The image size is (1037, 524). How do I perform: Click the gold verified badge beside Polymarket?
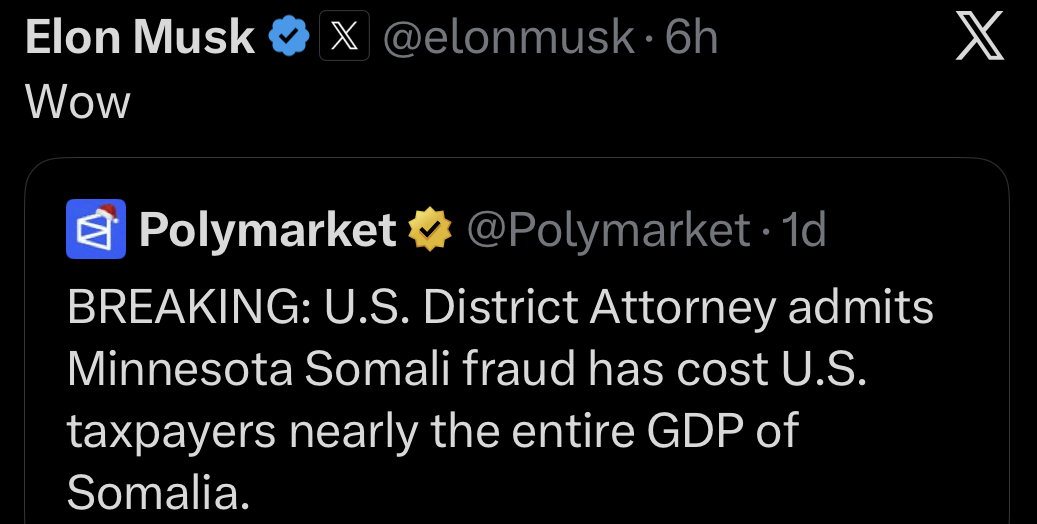click(431, 231)
